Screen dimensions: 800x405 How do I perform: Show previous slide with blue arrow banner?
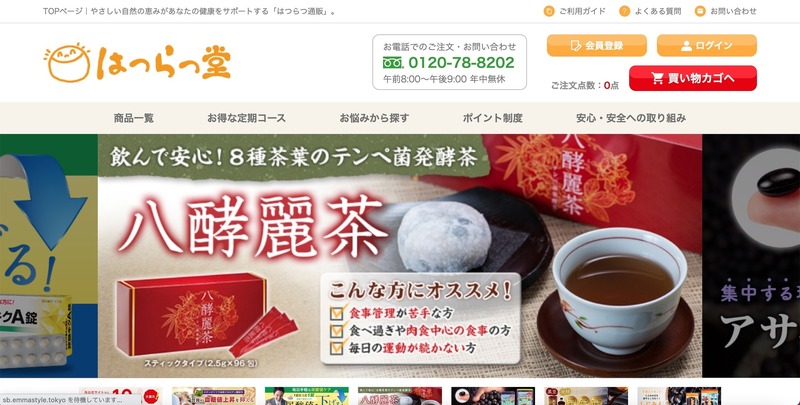pyautogui.click(x=48, y=256)
